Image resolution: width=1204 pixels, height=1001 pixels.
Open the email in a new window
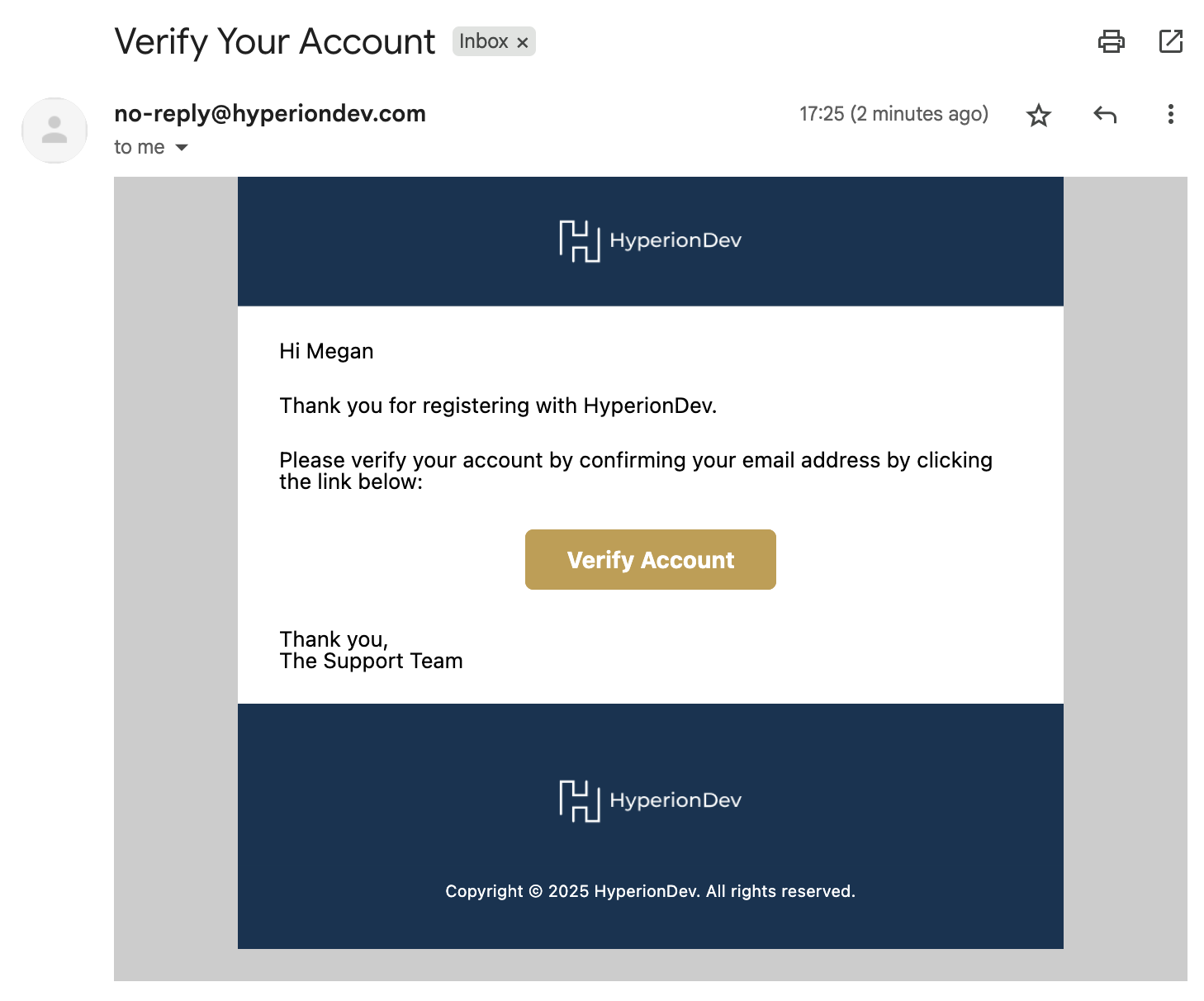(1170, 41)
